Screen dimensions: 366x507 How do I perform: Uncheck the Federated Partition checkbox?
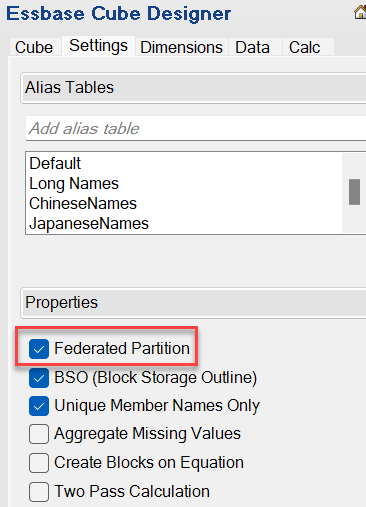(x=39, y=349)
